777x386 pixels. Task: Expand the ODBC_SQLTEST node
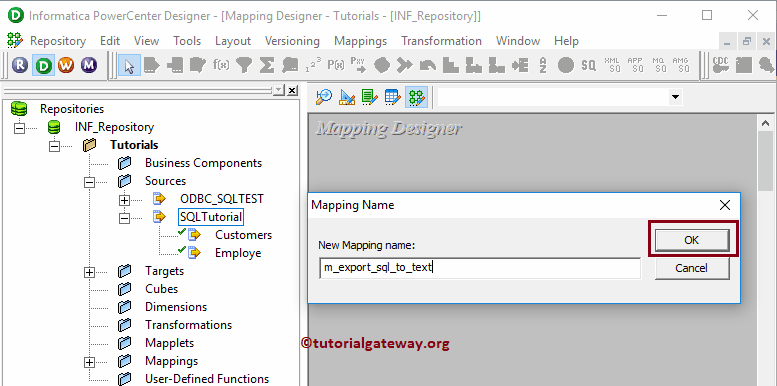[x=124, y=200]
